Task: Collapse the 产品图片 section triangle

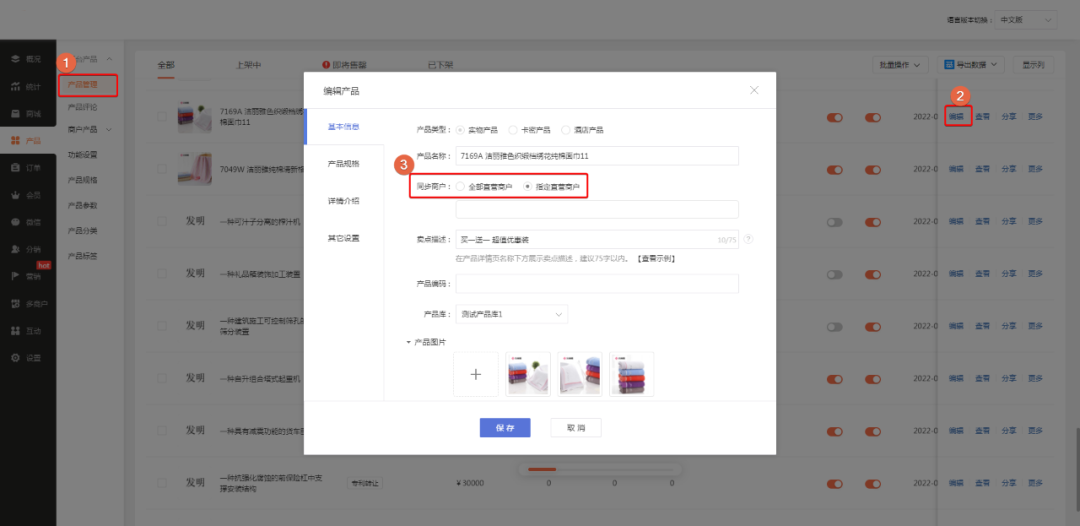Action: click(x=408, y=341)
